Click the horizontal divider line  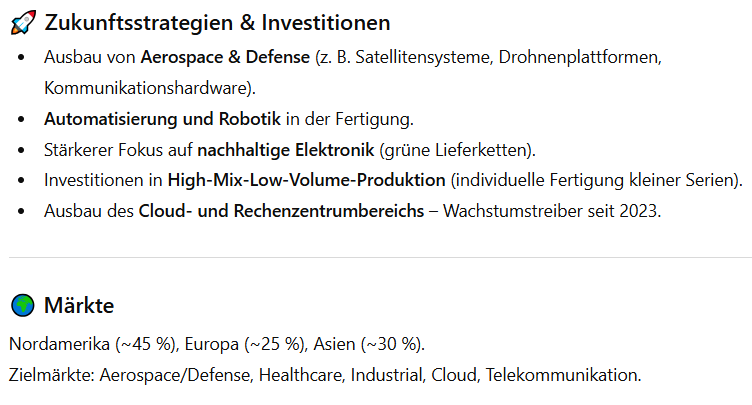point(376,257)
